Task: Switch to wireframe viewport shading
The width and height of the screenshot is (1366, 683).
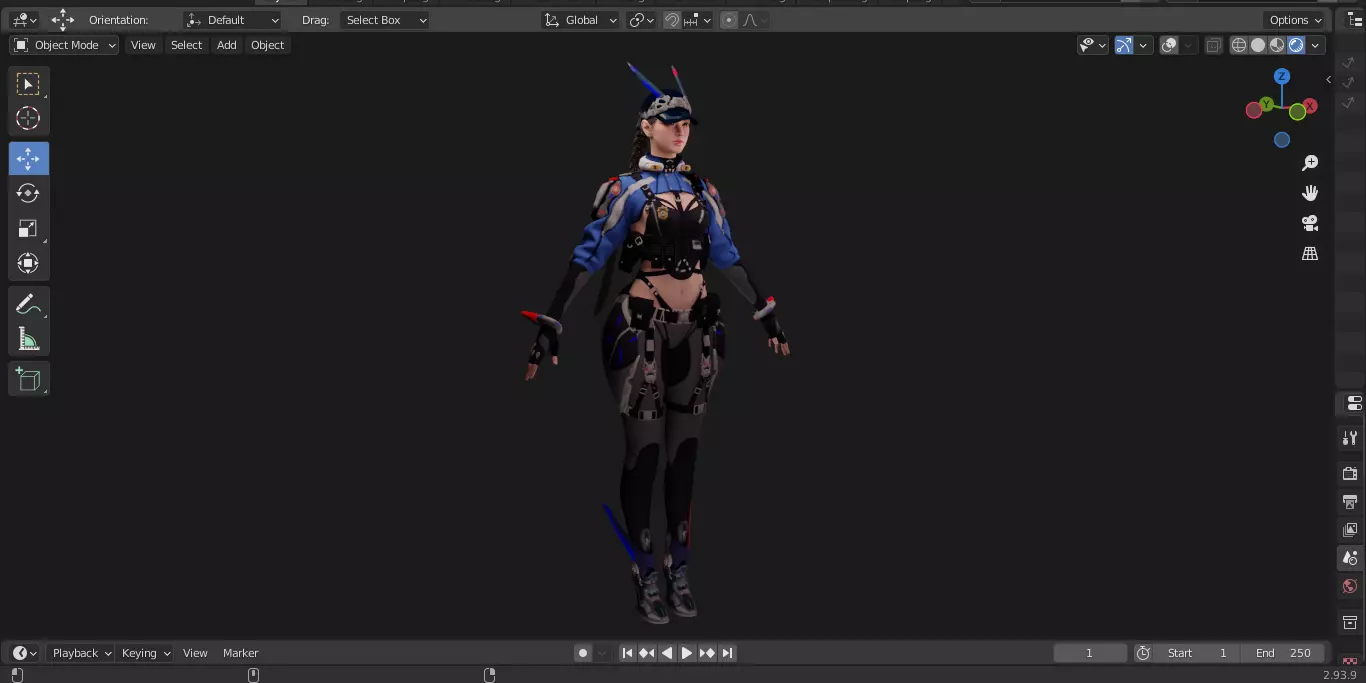Action: [x=1239, y=45]
